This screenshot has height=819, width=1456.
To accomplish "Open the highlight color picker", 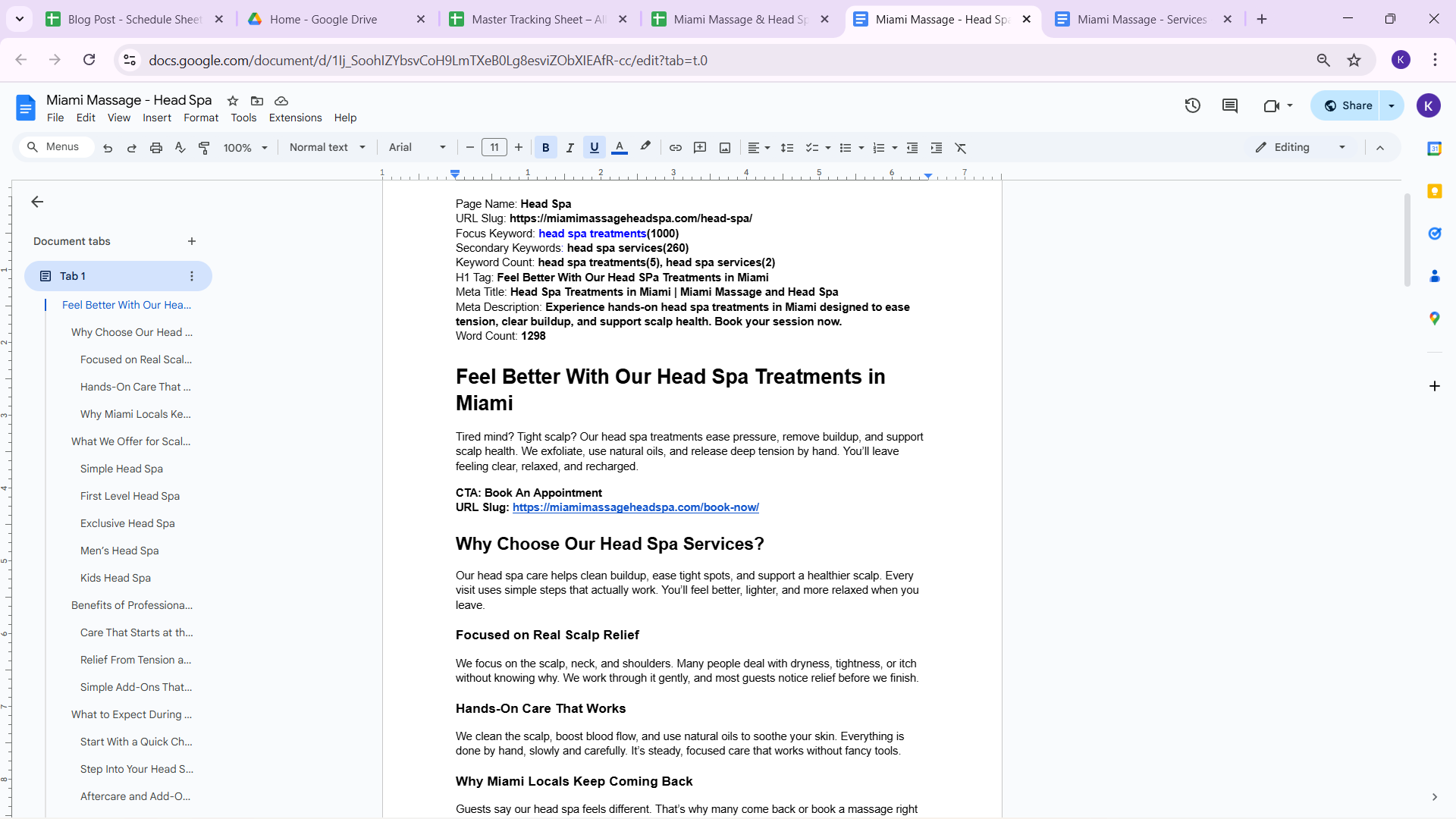I will click(x=645, y=148).
